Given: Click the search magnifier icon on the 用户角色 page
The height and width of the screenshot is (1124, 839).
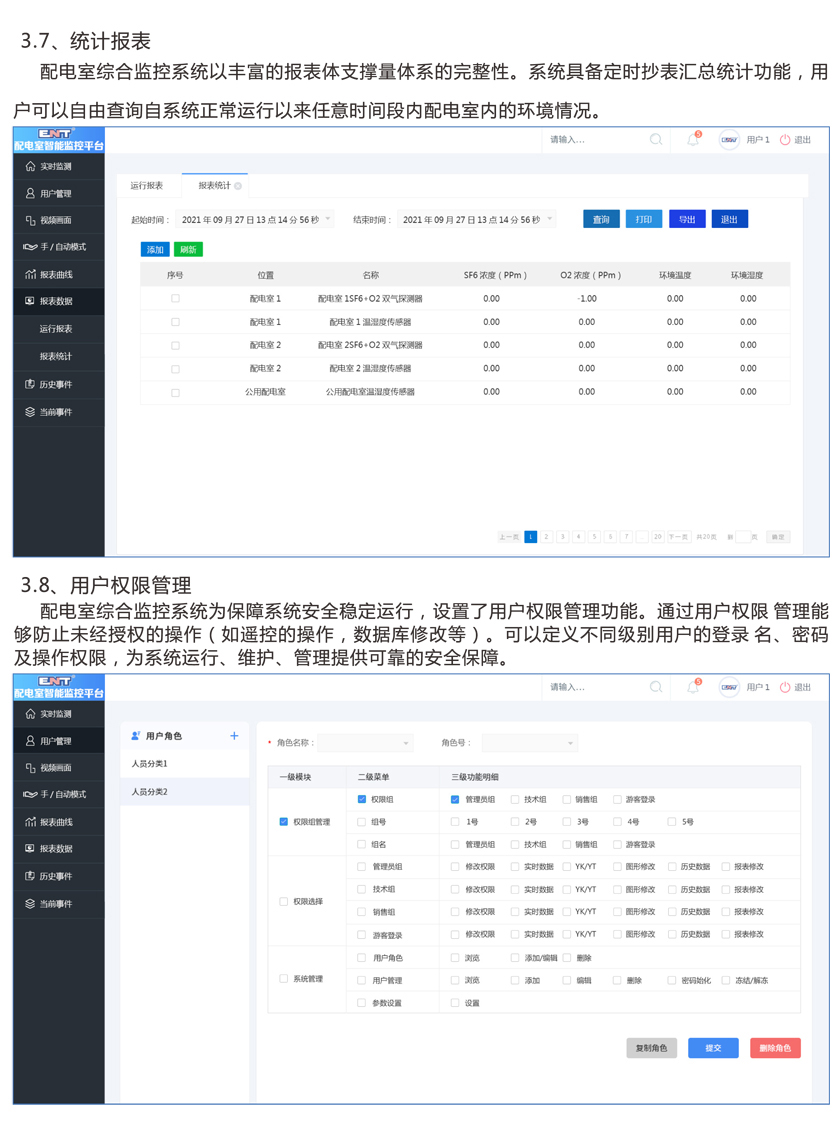Looking at the screenshot, I should (x=656, y=687).
